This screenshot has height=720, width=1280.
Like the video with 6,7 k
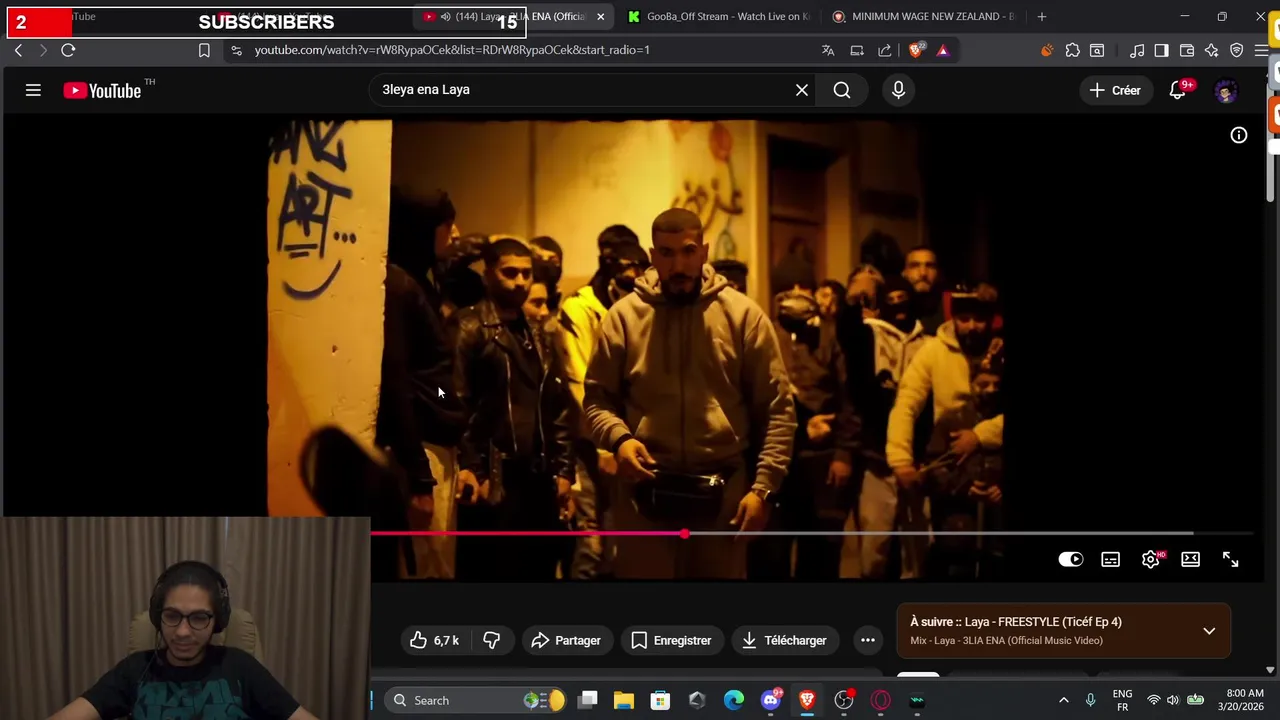(435, 640)
